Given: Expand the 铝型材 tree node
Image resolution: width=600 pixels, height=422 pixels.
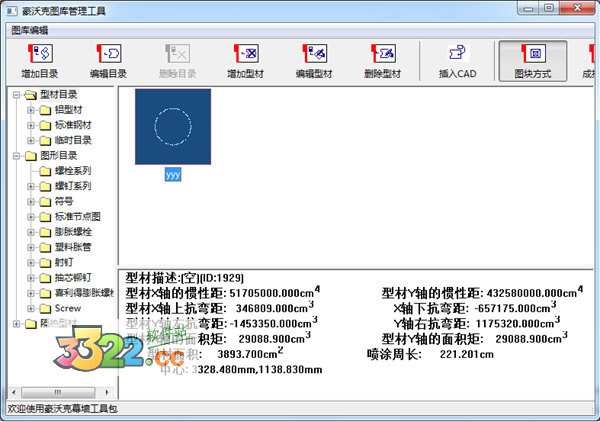Looking at the screenshot, I should (31, 110).
